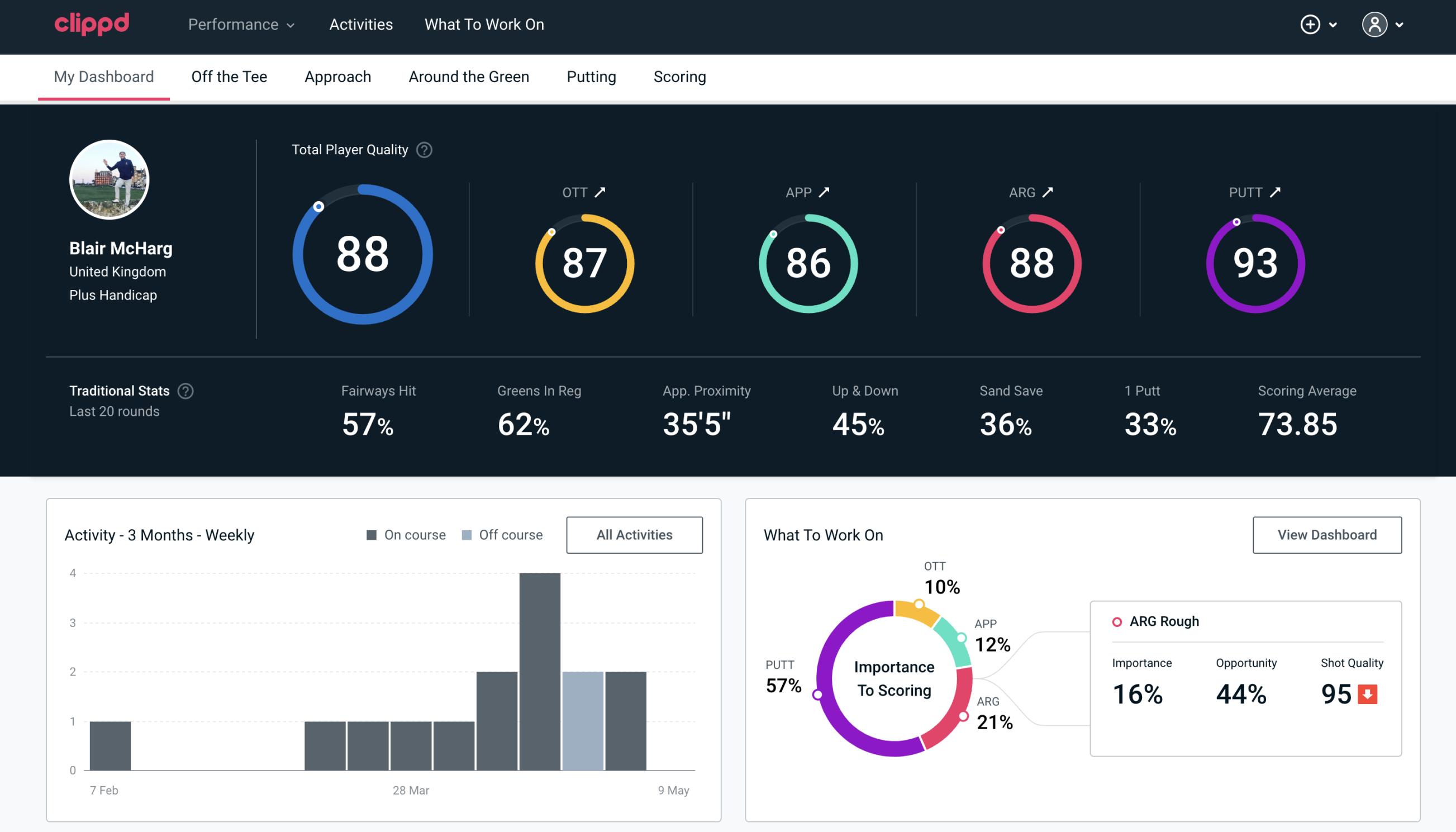1456x832 pixels.
Task: Click the Total Player Quality help icon
Action: [423, 150]
